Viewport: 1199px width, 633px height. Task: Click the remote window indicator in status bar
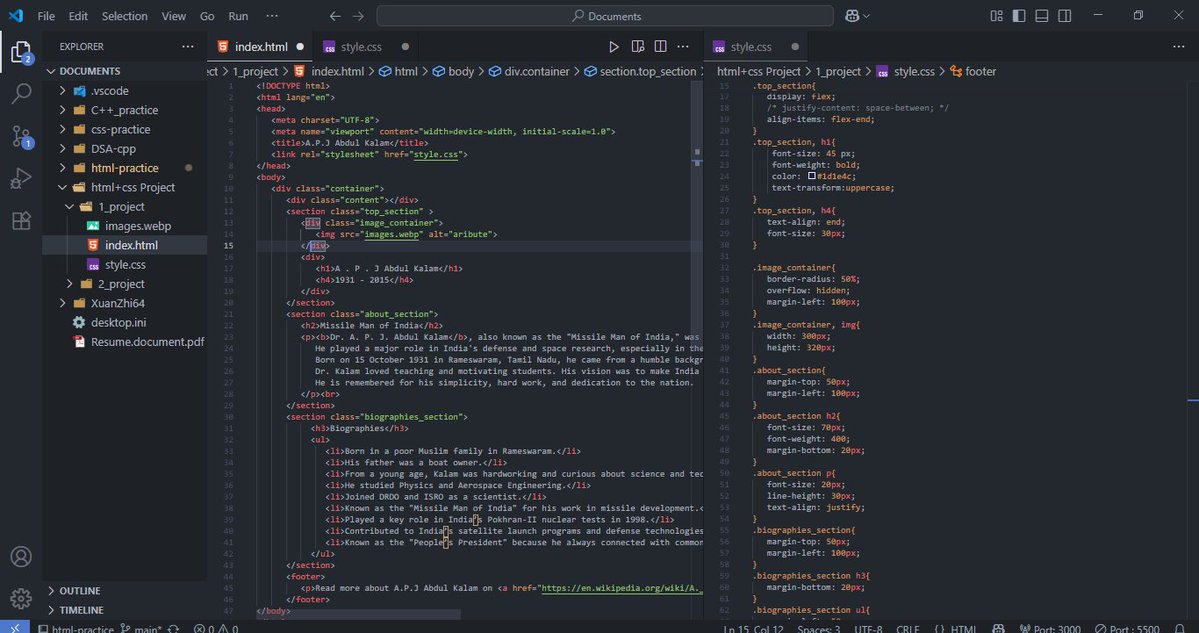(x=15, y=628)
